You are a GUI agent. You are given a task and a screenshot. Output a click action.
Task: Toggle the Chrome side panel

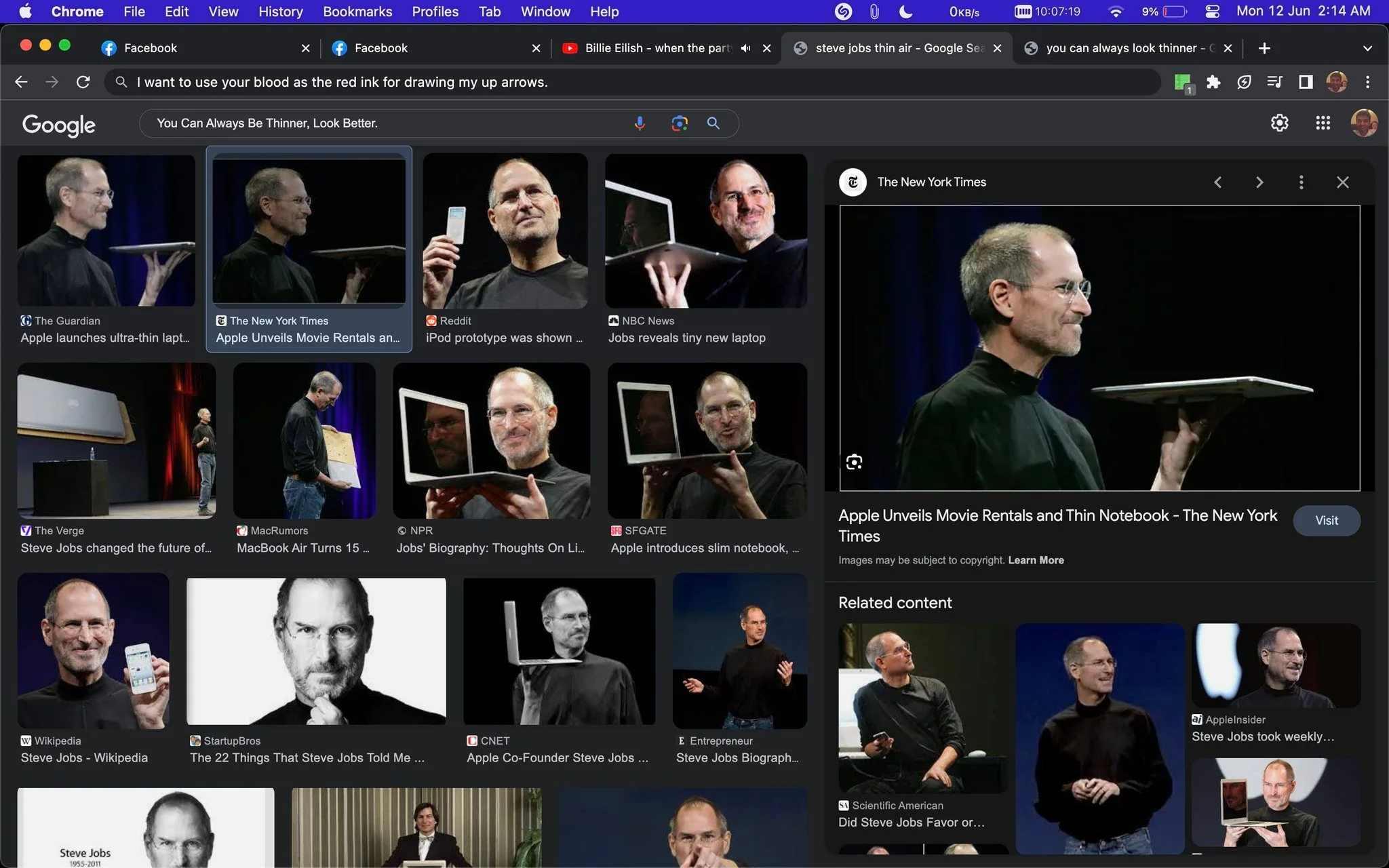click(1306, 82)
